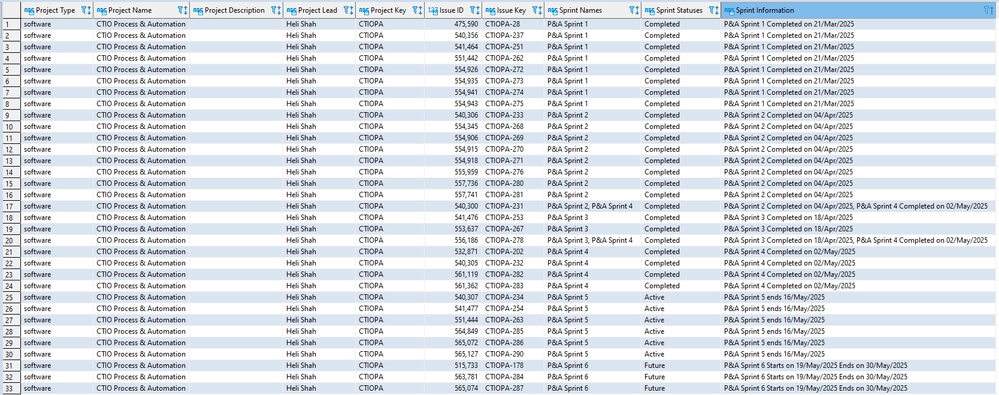Click Issue ID cell 540,356
The height and width of the screenshot is (395, 999).
454,36
